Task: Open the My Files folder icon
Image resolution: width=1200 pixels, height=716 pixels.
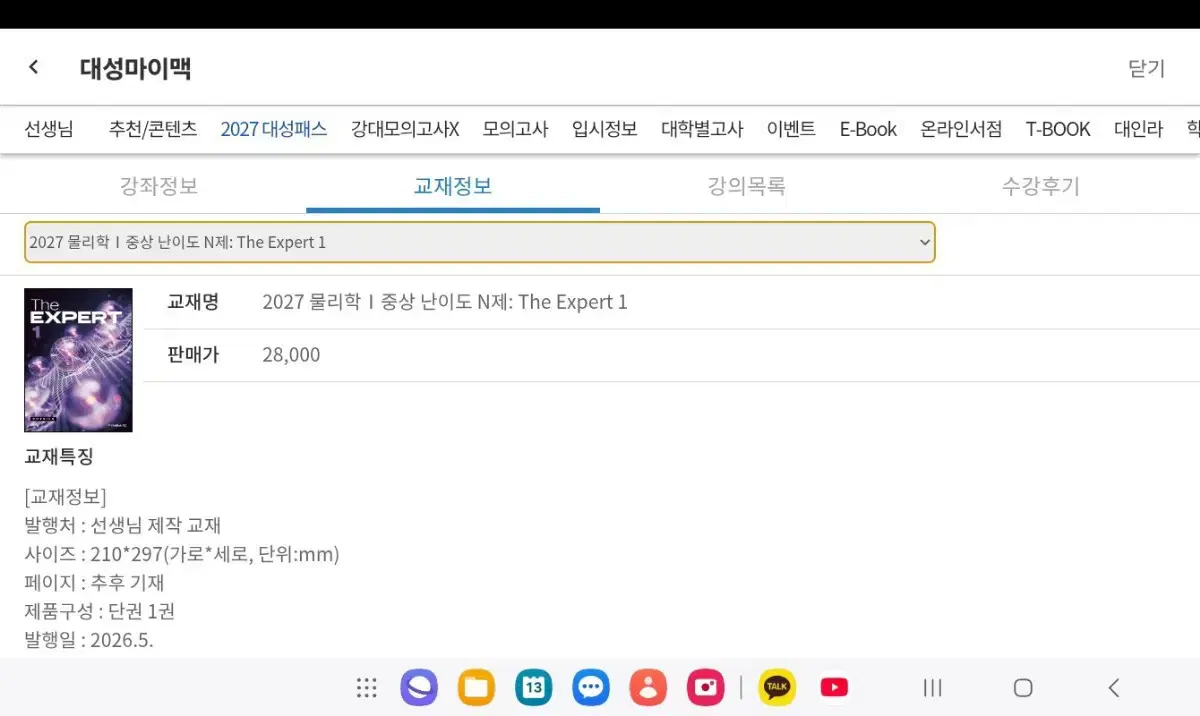Action: [476, 687]
